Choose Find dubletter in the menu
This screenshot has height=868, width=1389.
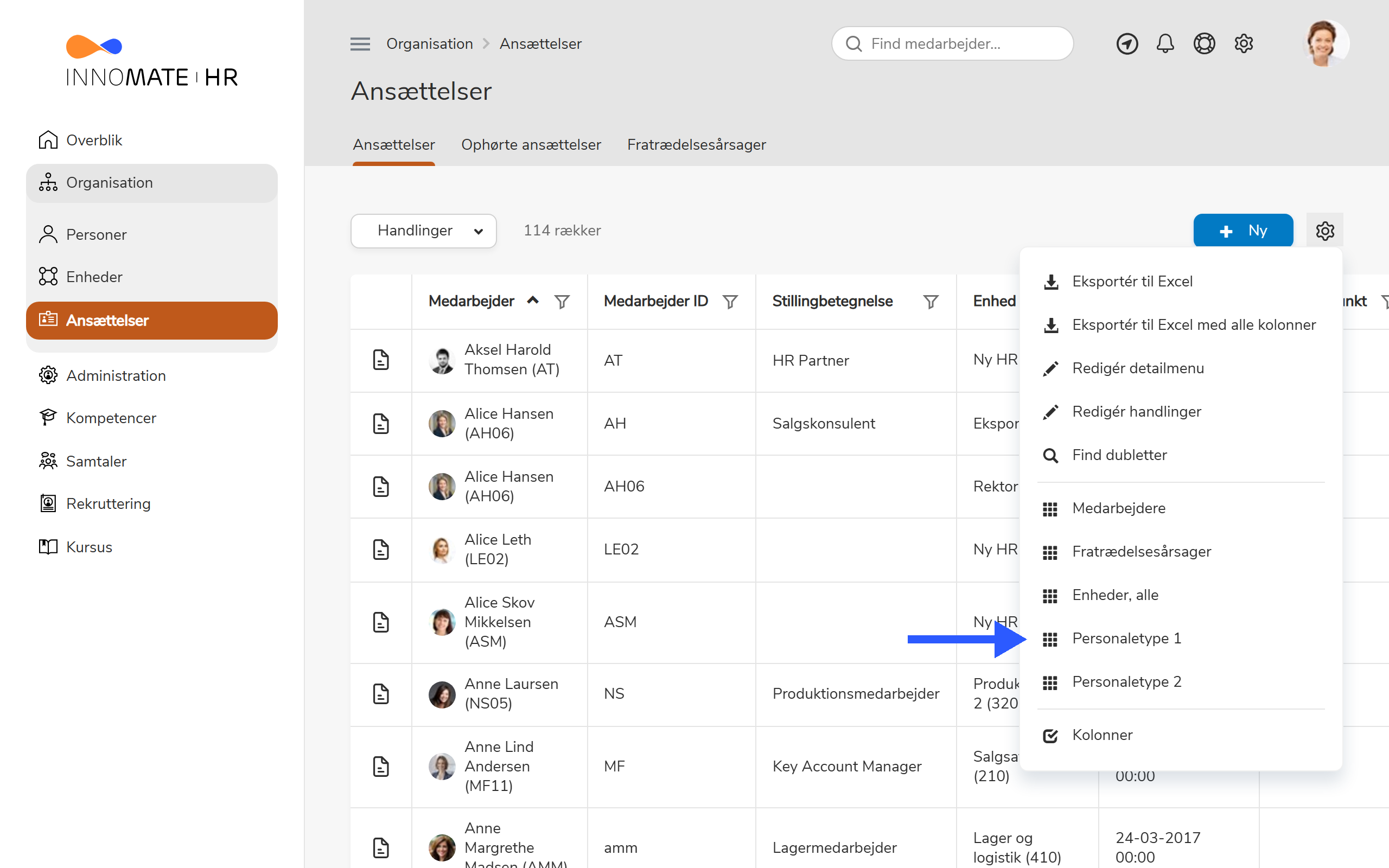click(x=1120, y=455)
